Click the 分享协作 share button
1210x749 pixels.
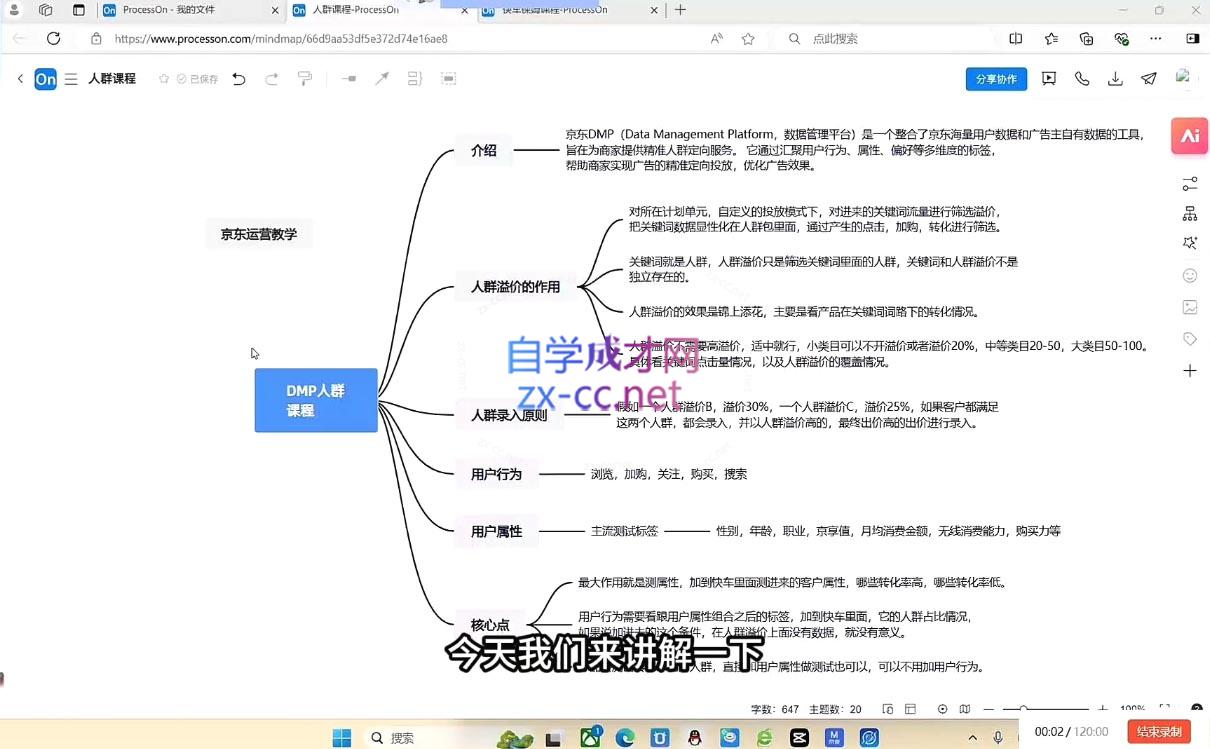tap(996, 79)
